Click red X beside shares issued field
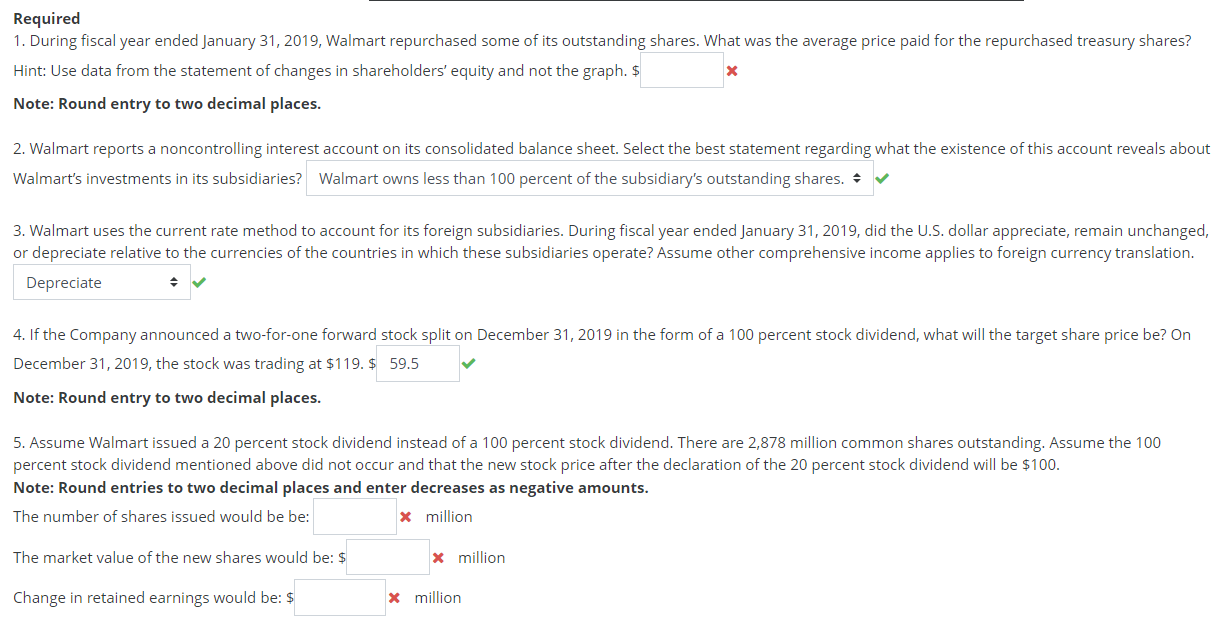 point(405,517)
